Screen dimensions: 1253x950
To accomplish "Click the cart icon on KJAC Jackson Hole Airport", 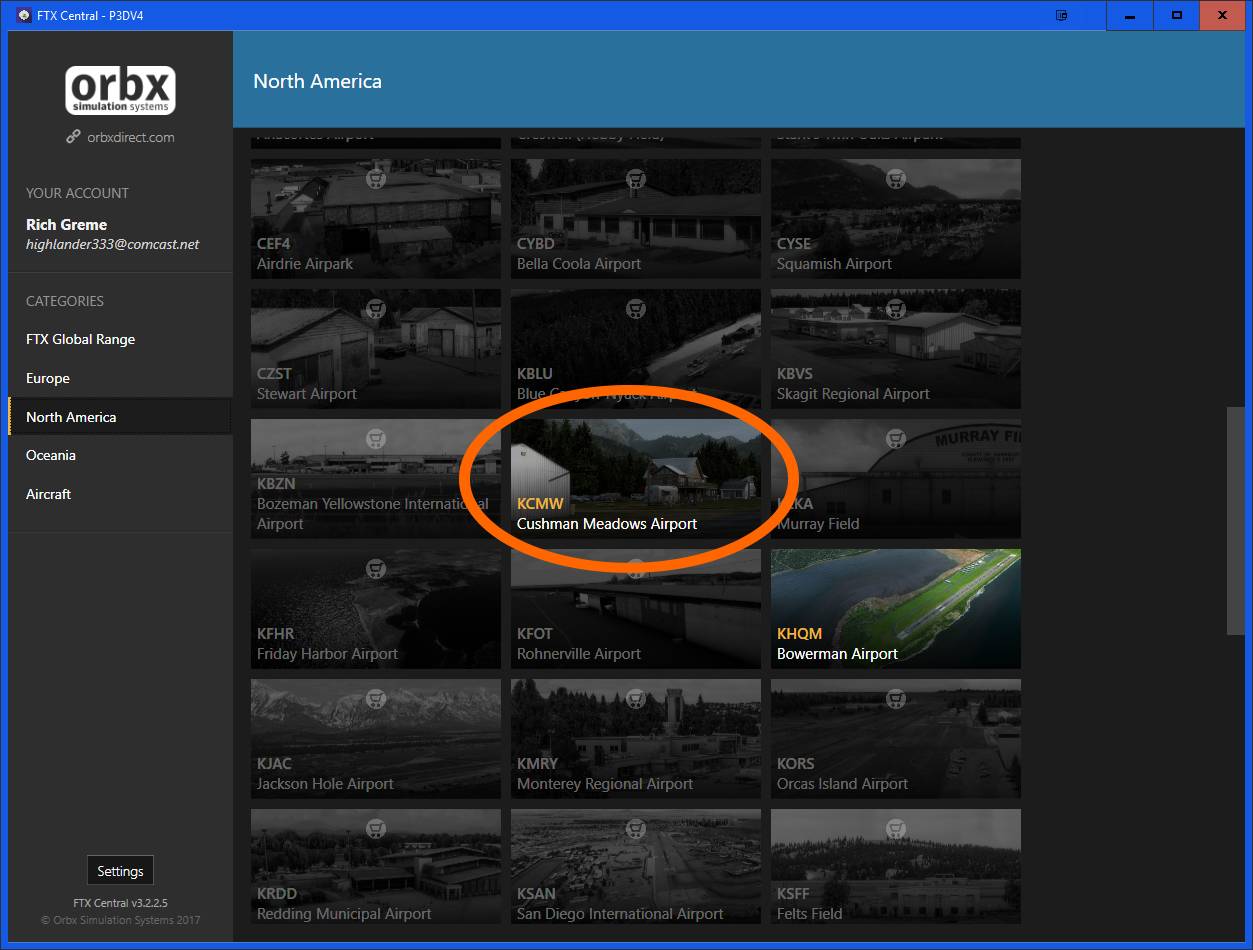I will click(x=376, y=699).
